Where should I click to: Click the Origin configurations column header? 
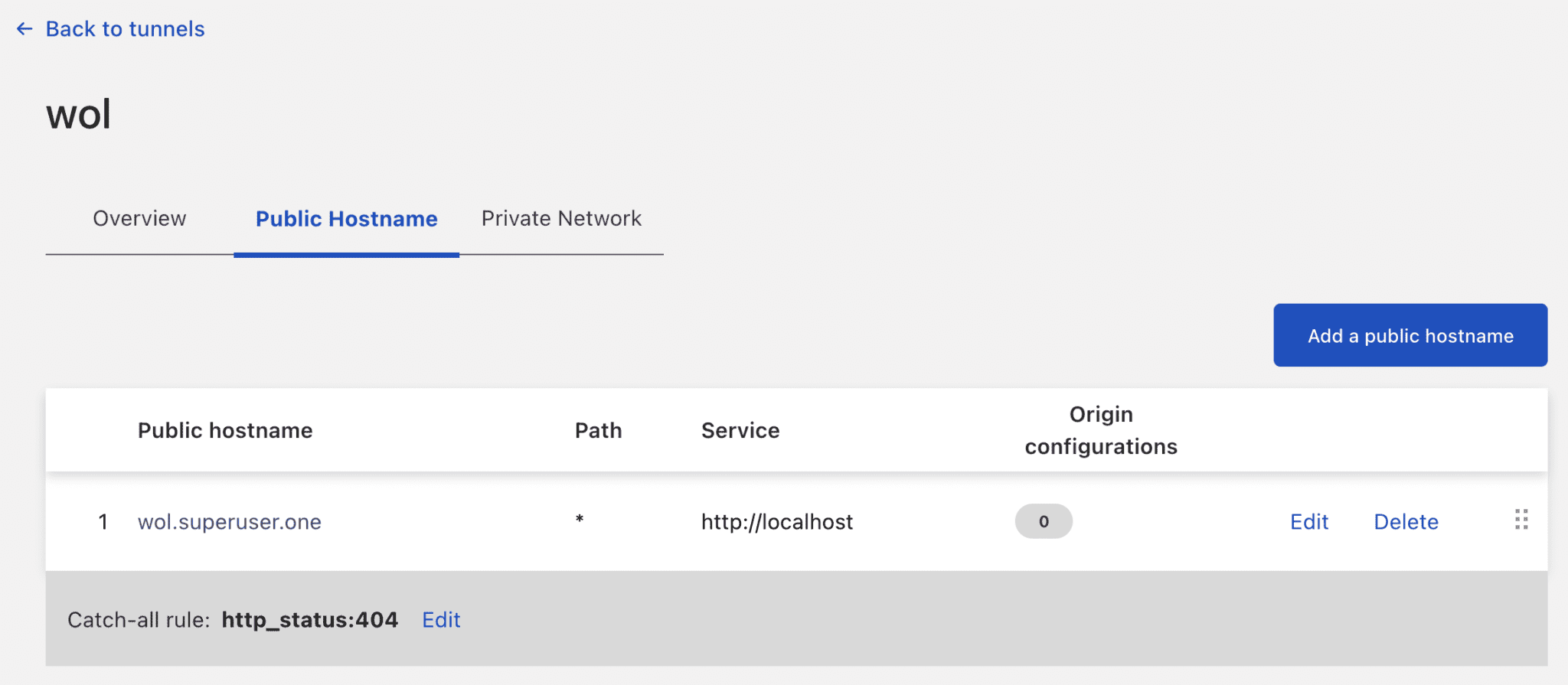(1100, 430)
